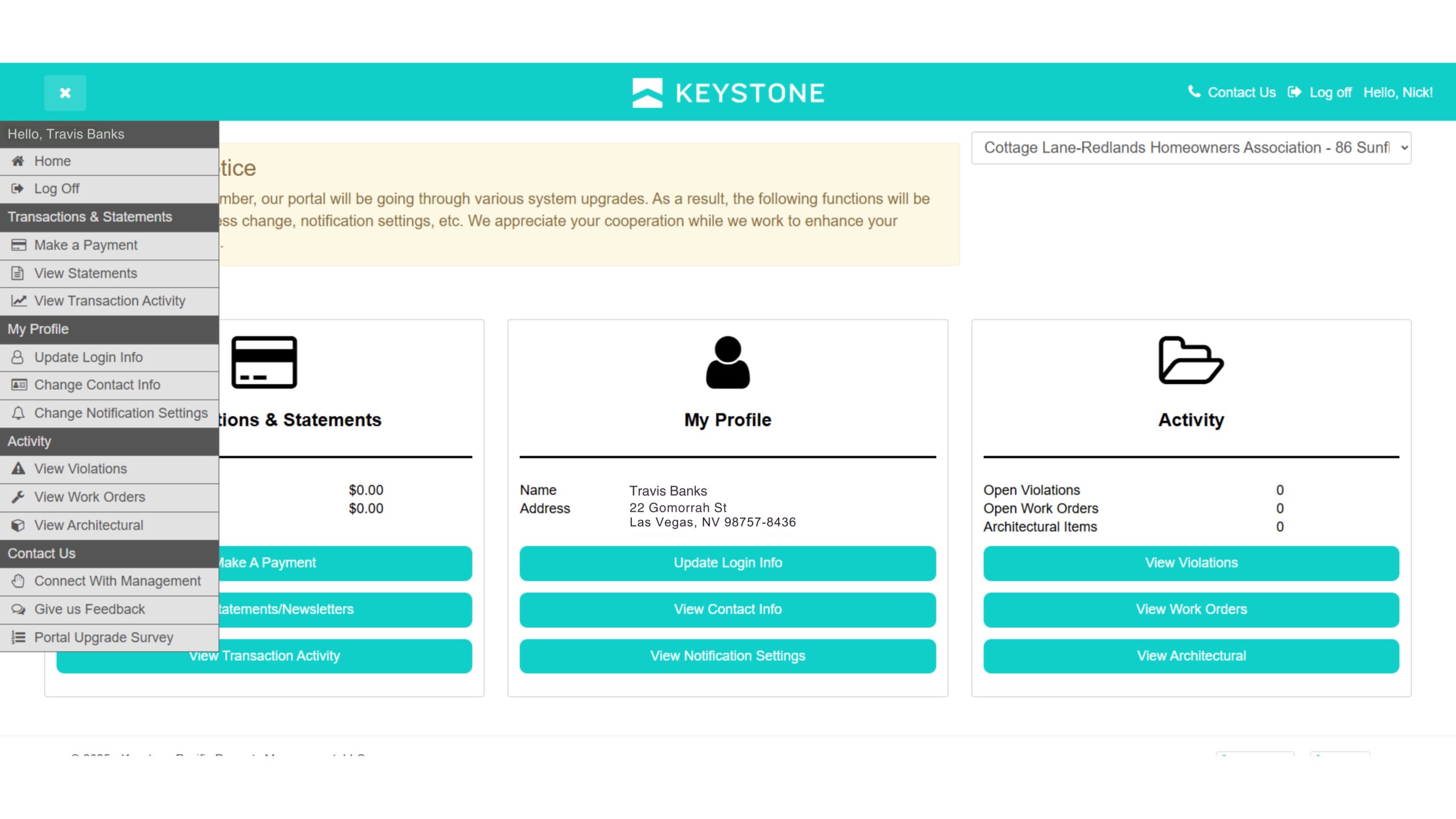This screenshot has width=1456, height=819.
Task: Open Make a Payment from sidebar
Action: [109, 246]
